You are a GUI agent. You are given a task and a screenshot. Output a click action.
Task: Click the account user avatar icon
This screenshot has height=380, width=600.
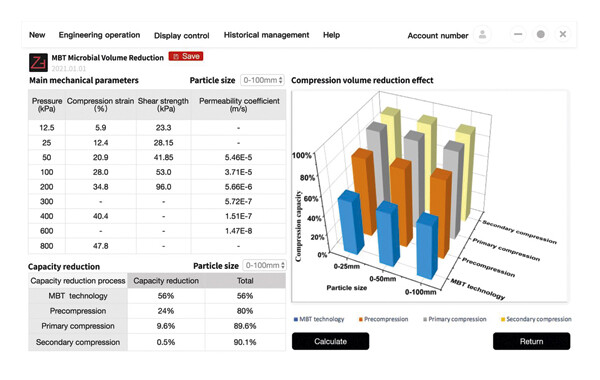[483, 35]
